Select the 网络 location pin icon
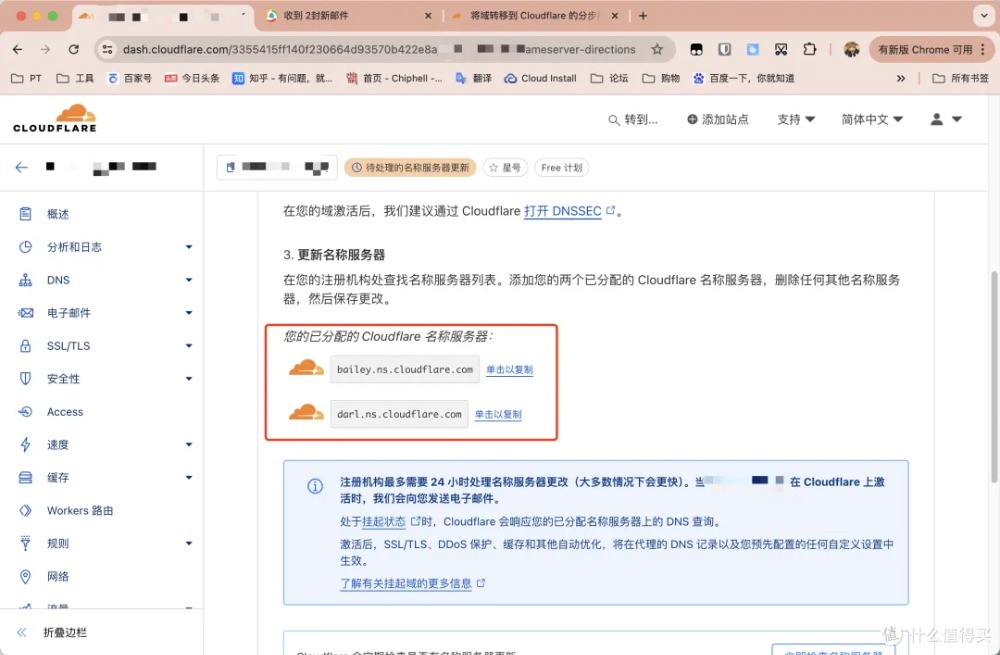Viewport: 1000px width, 655px height. 25,577
